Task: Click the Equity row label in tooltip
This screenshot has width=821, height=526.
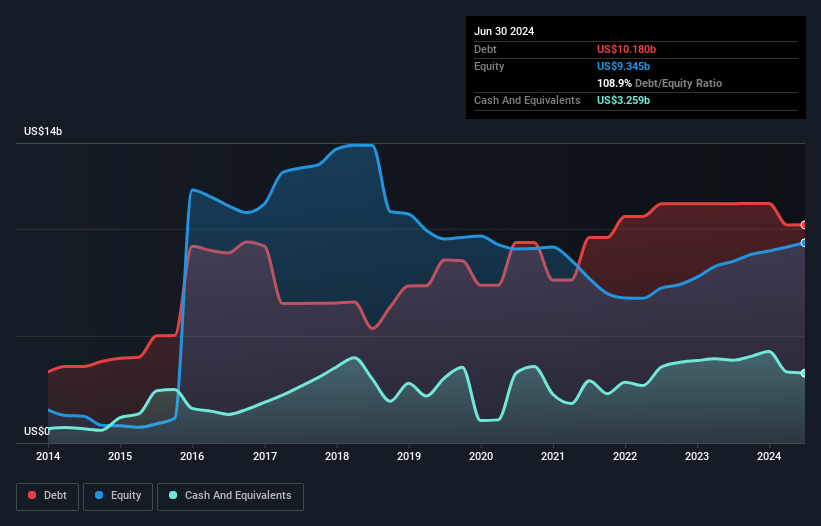Action: [x=489, y=66]
